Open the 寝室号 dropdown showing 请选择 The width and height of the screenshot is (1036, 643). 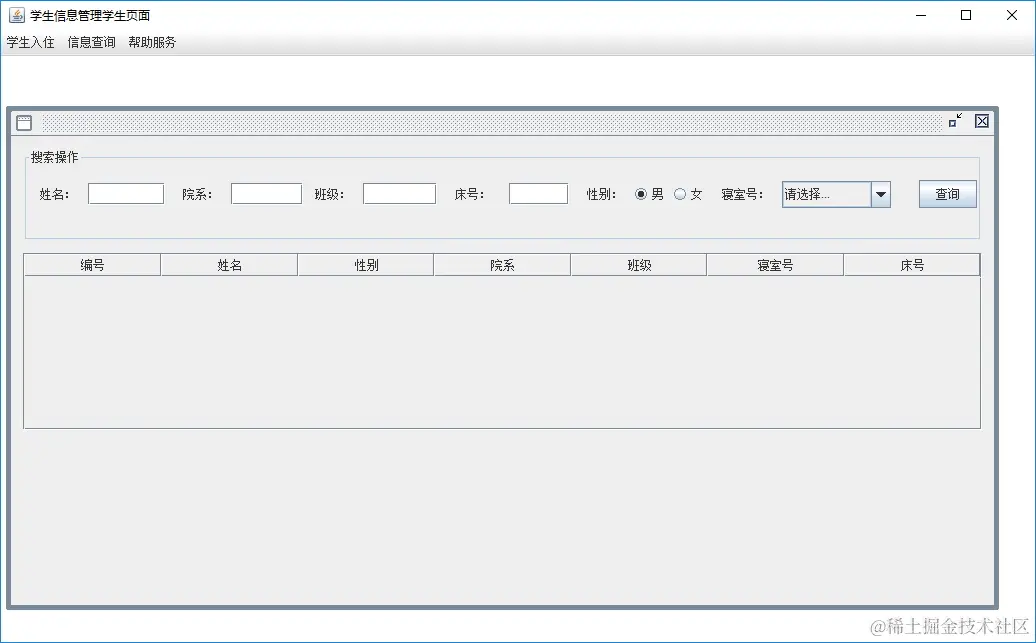tap(825, 194)
